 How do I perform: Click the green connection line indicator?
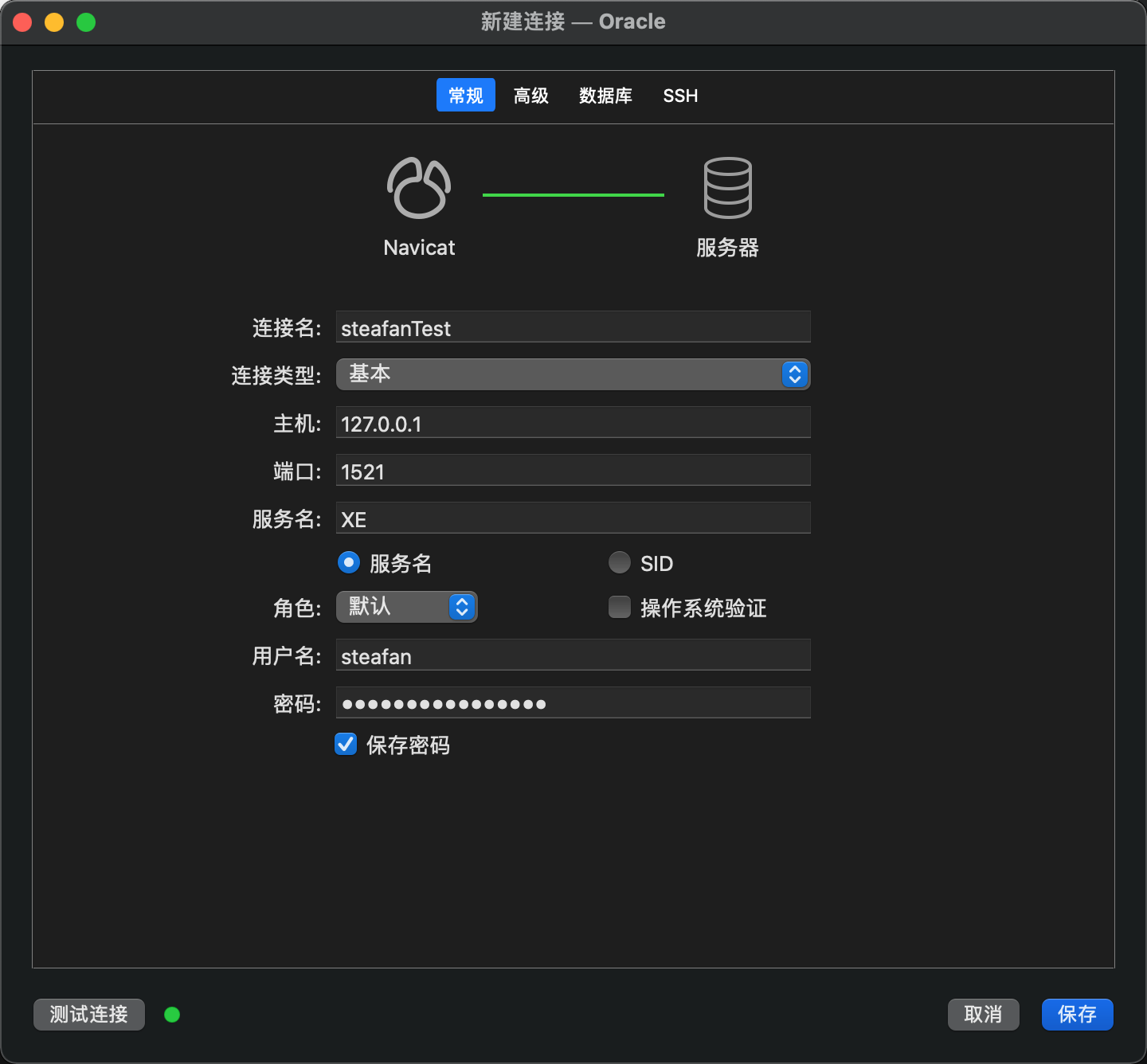tap(573, 194)
